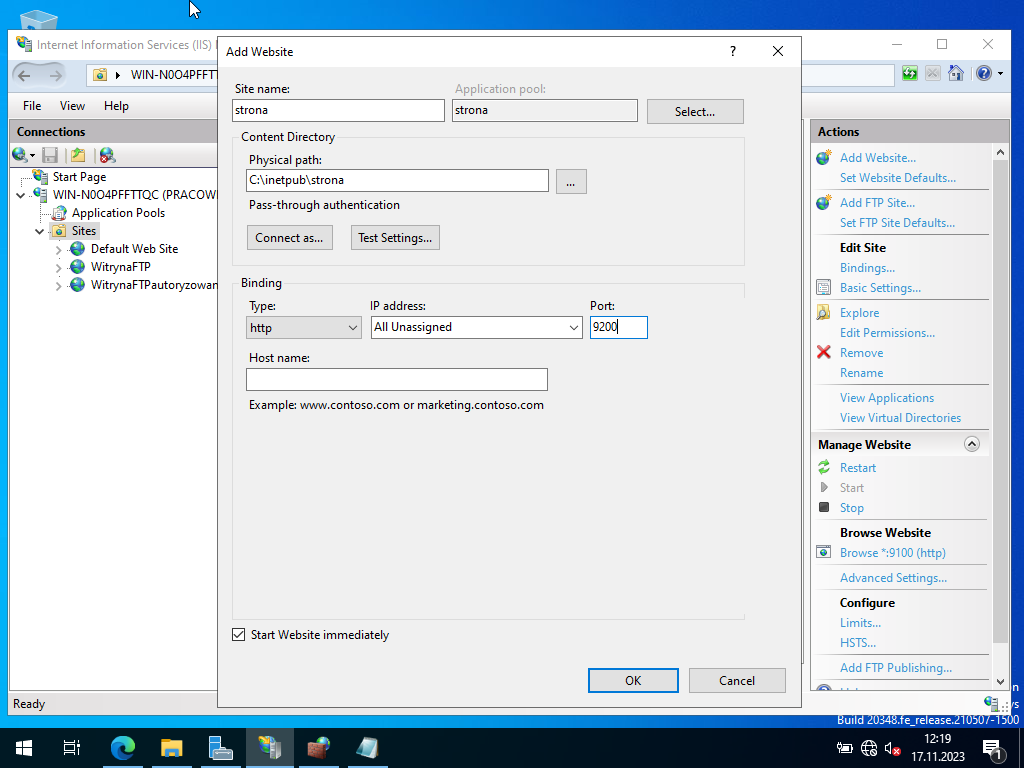Open File Explorer from taskbar
Screen dimensions: 1024x768
click(x=171, y=748)
